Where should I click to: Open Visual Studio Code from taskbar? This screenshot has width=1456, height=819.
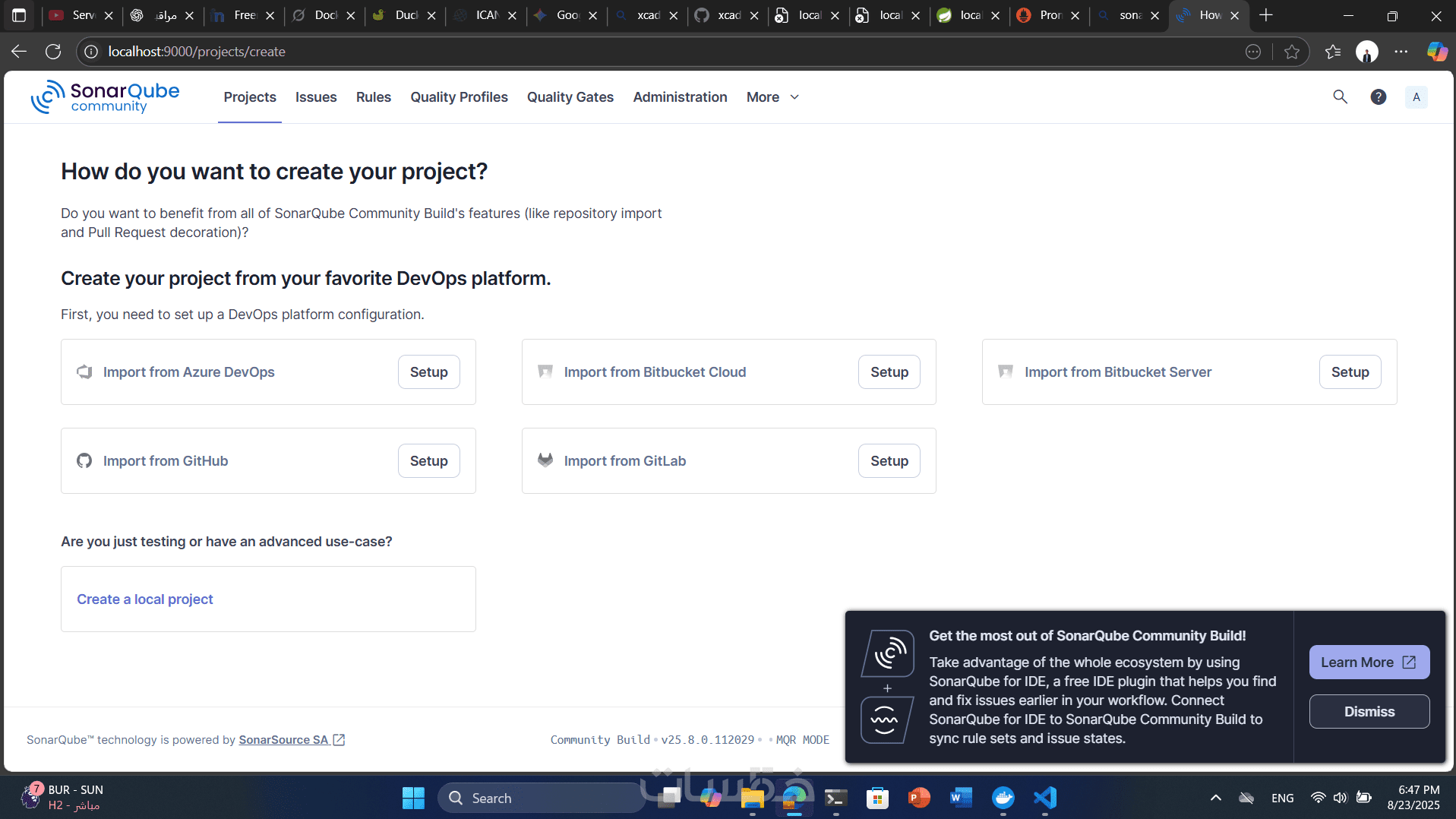point(1044,798)
